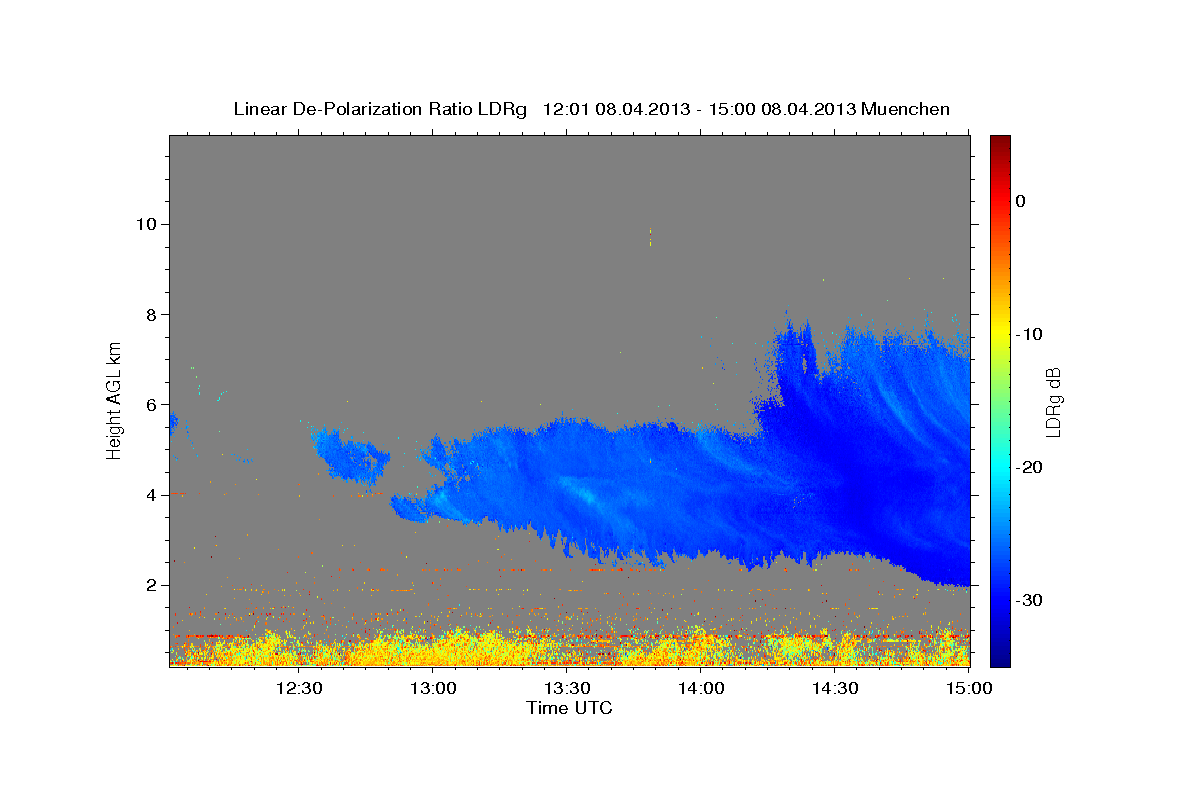Click the height tick label '6'
Viewport: 1200px width, 800px height.
[153, 405]
